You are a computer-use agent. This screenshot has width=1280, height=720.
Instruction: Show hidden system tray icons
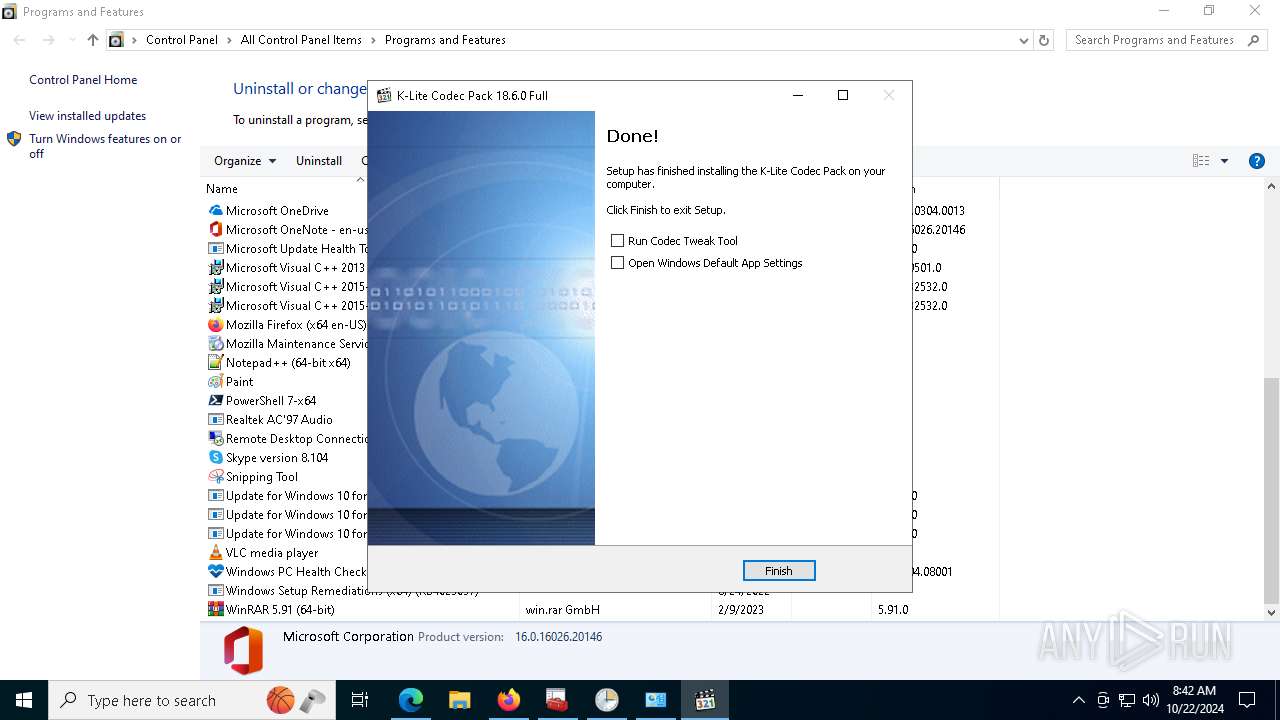coord(1078,700)
